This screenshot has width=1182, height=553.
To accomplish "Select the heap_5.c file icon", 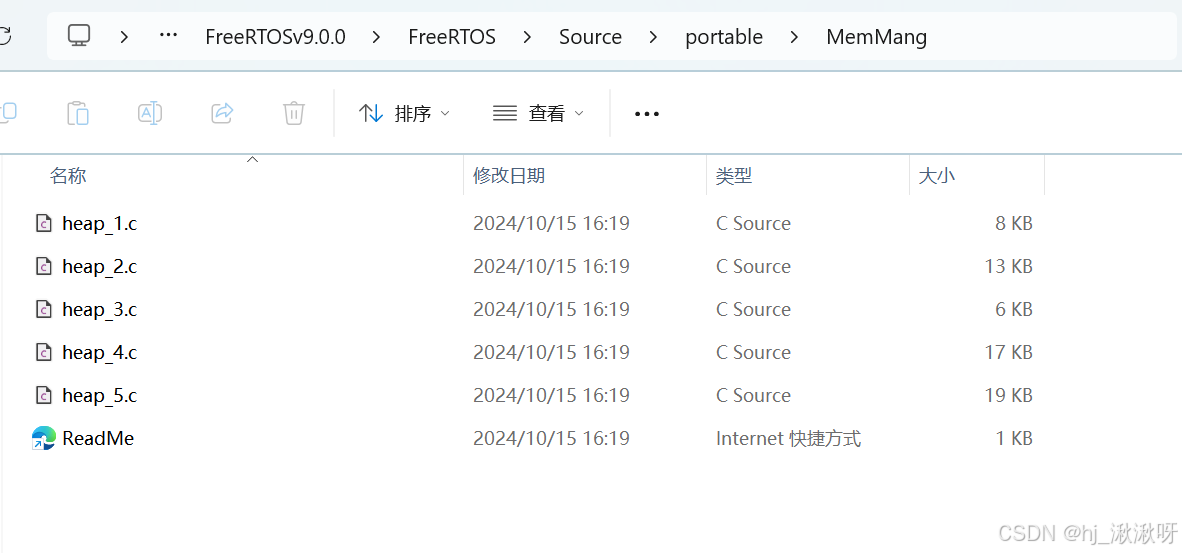I will [x=44, y=396].
